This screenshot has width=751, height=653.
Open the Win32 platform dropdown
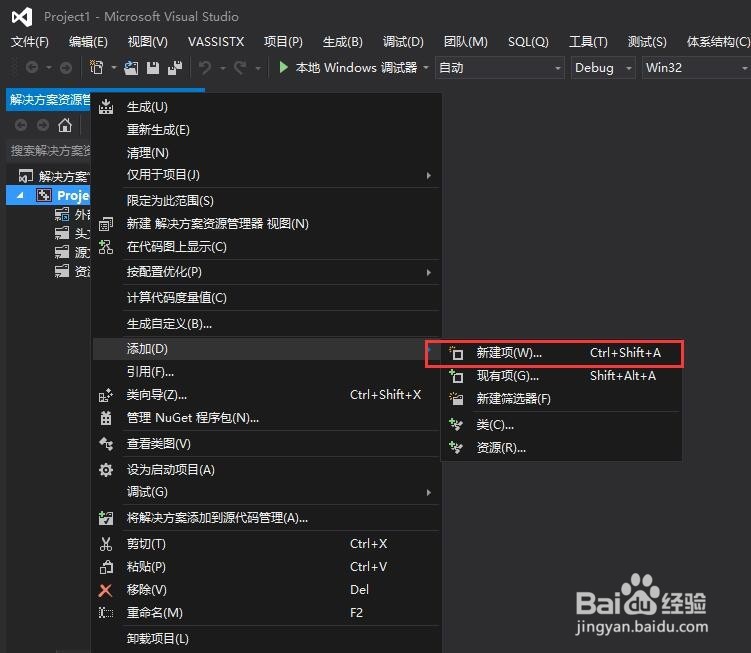(x=696, y=68)
